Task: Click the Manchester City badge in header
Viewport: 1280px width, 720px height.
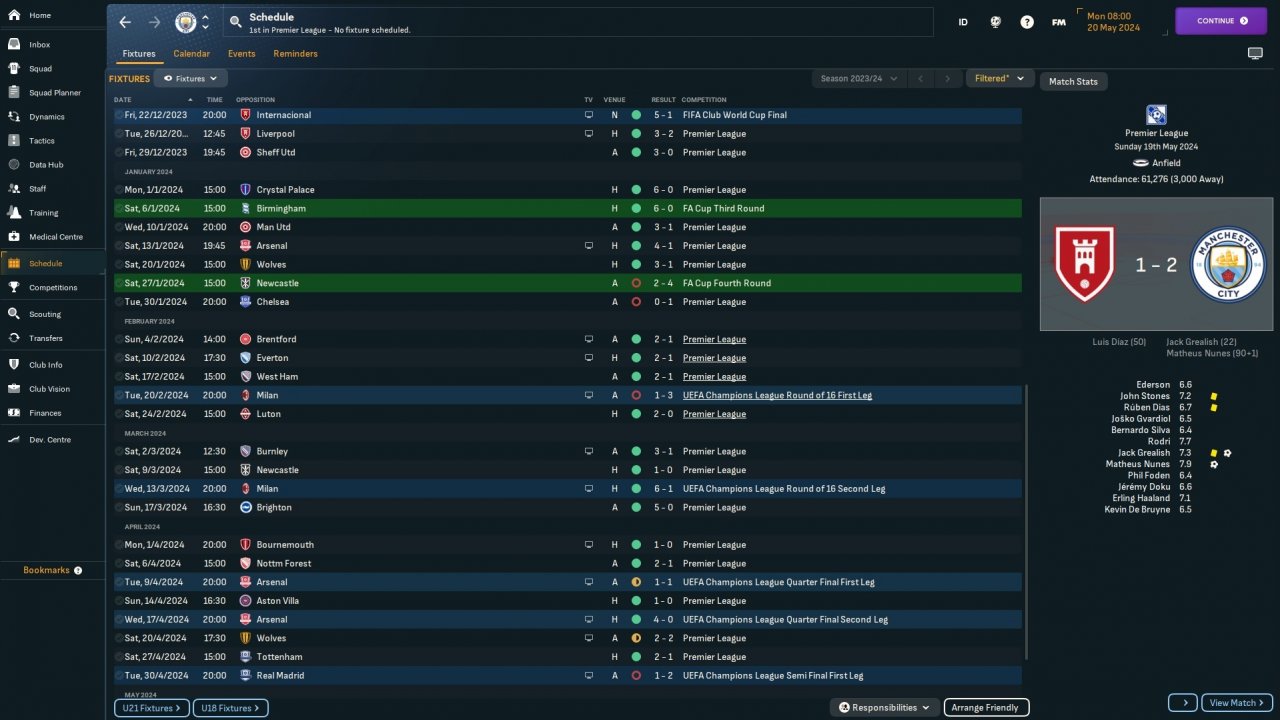Action: (x=186, y=22)
